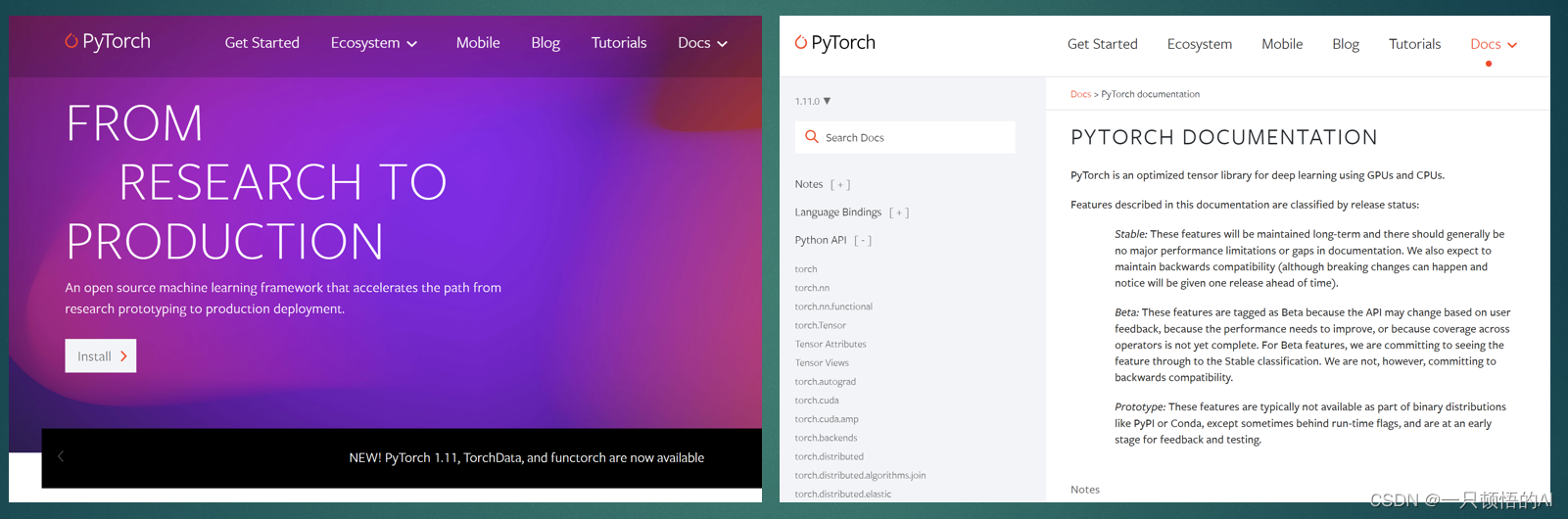1568x519 pixels.
Task: Click the Docs breadcrumb link
Action: [1080, 94]
